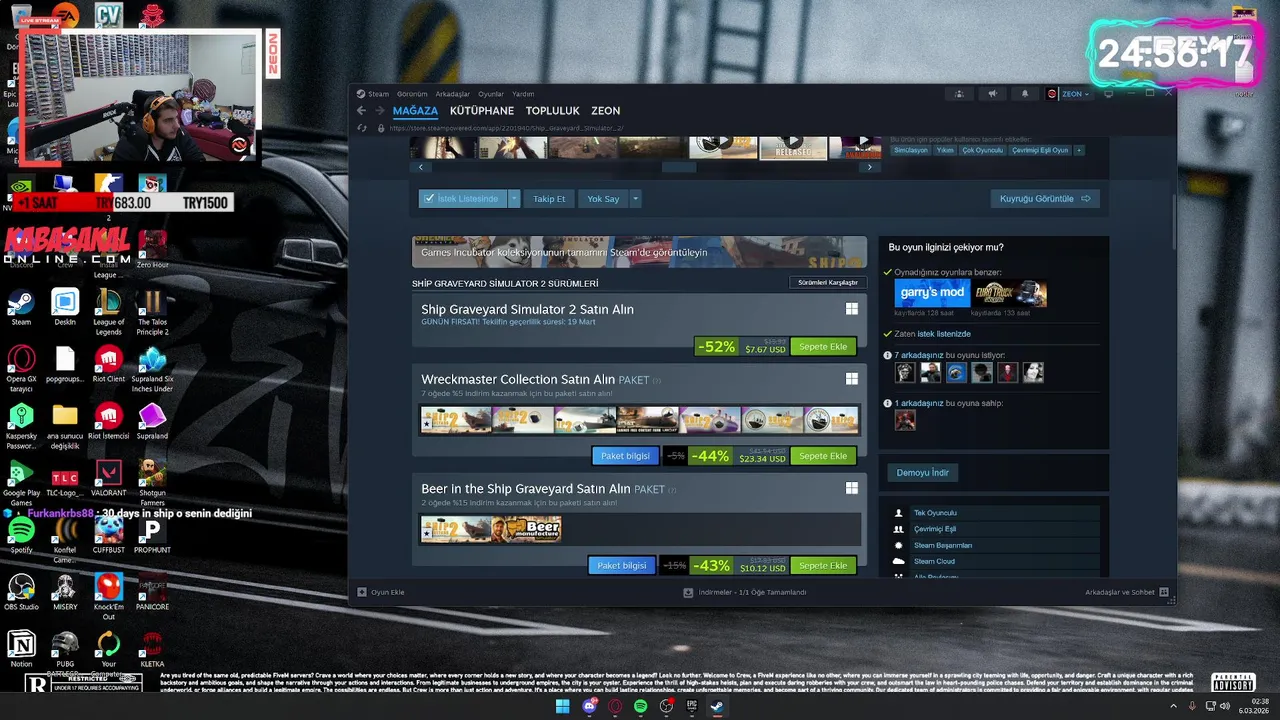The height and width of the screenshot is (720, 1280).
Task: Click the Garry's Mod similar game thumbnail
Action: [931, 293]
